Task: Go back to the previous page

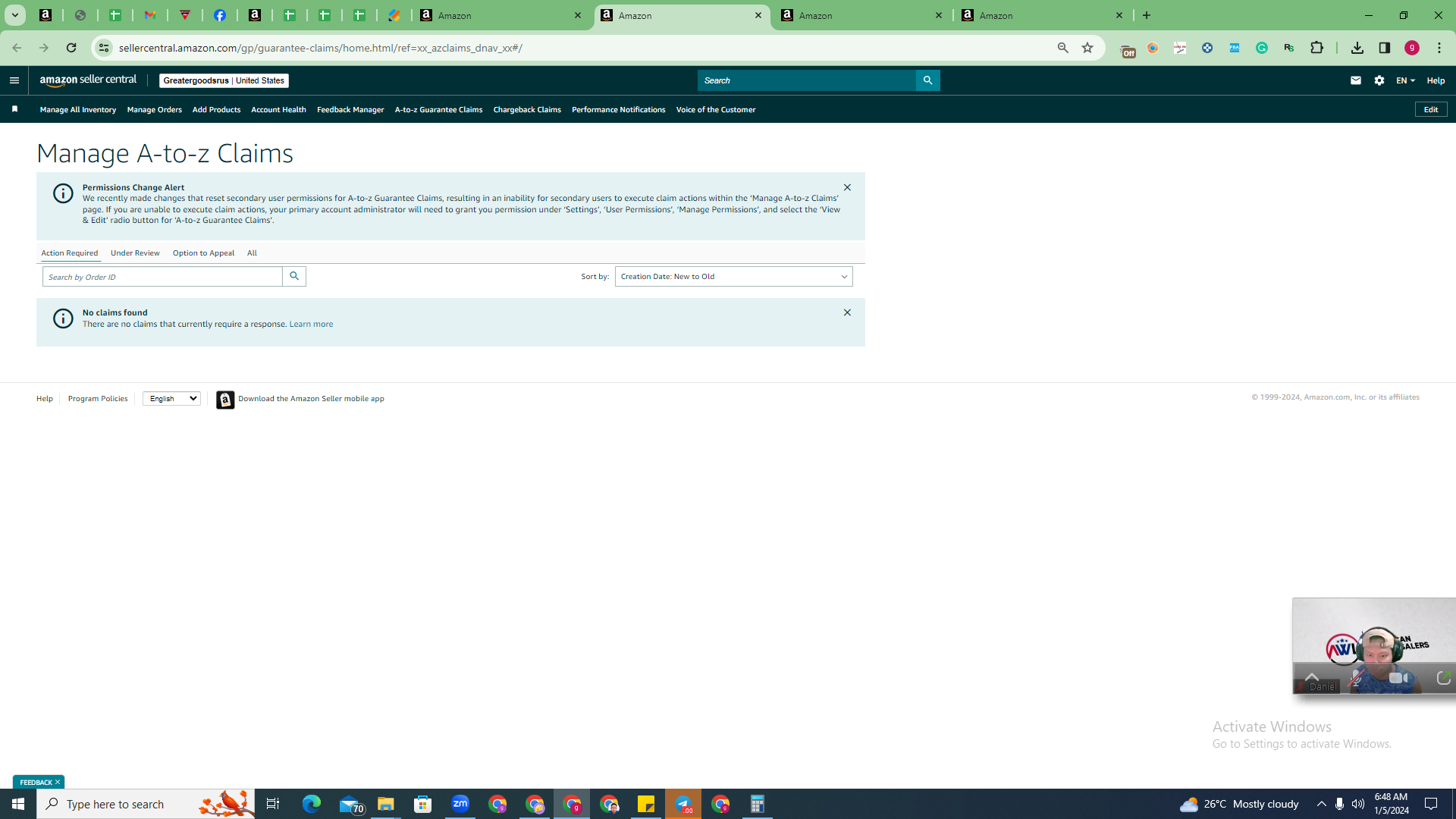Action: click(17, 48)
